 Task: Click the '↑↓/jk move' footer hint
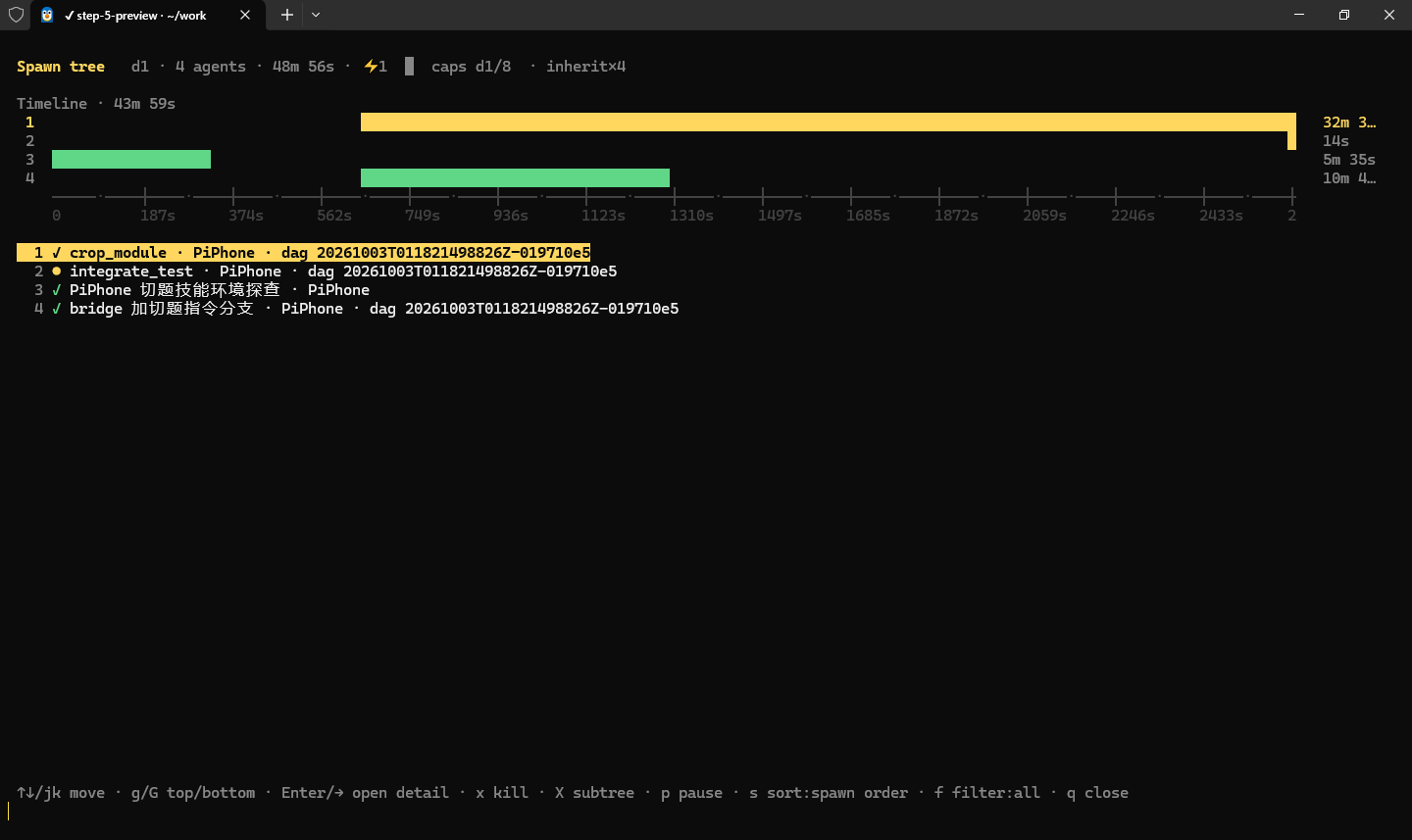tap(61, 793)
